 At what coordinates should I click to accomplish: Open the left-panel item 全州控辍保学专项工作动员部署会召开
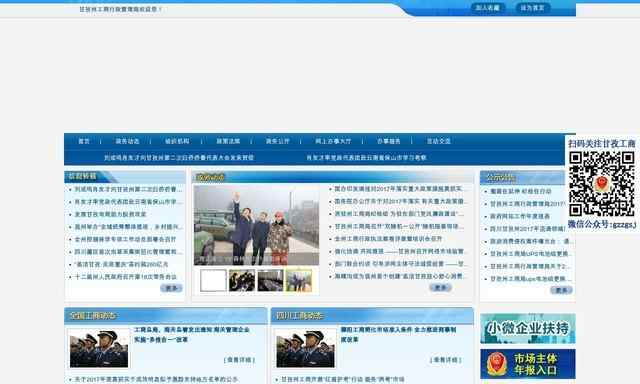pos(125,240)
